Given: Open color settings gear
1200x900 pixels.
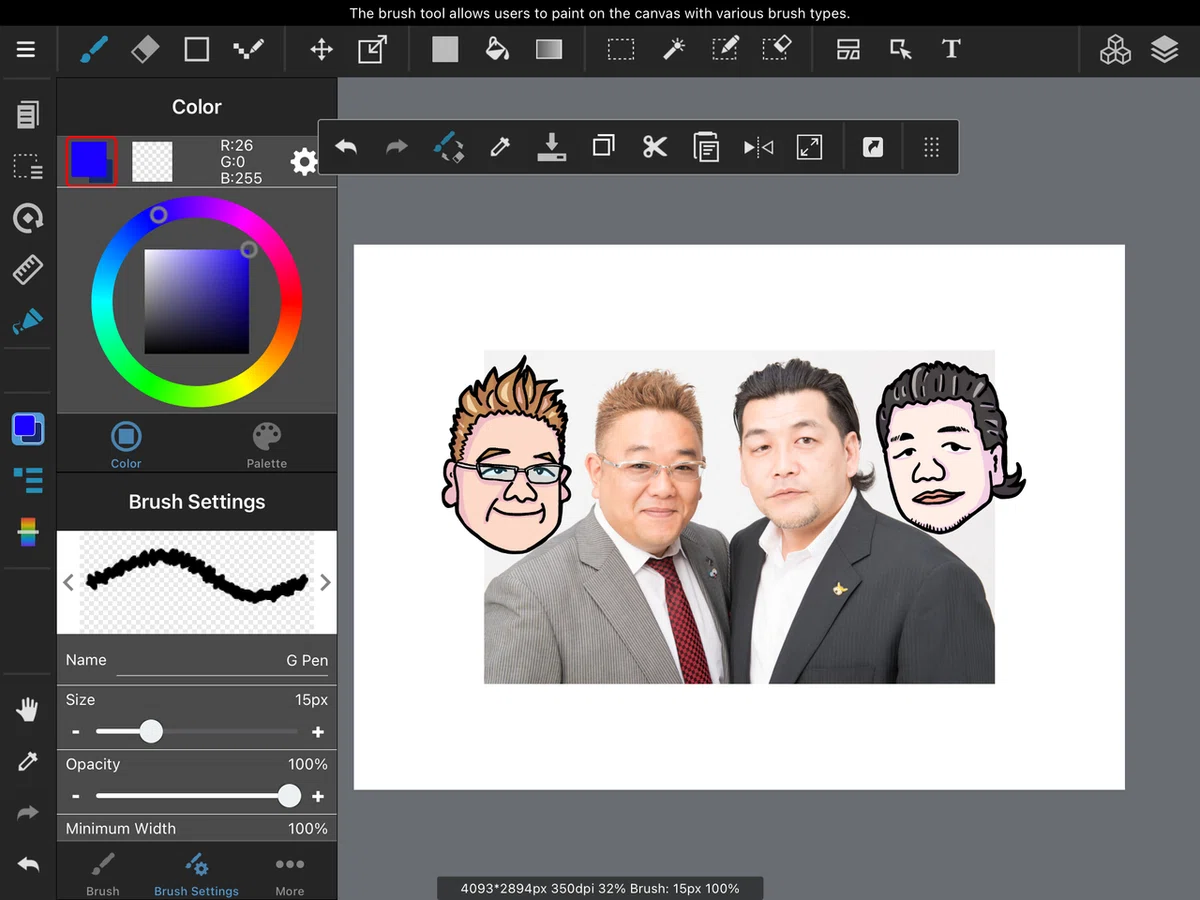Looking at the screenshot, I should (304, 162).
